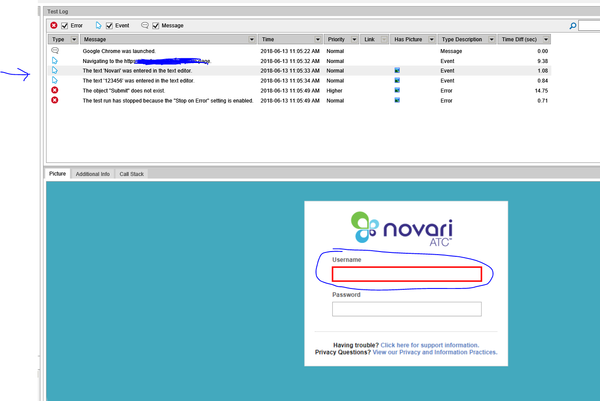Click event icon of the '123456' text row
600x401 pixels.
point(55,80)
